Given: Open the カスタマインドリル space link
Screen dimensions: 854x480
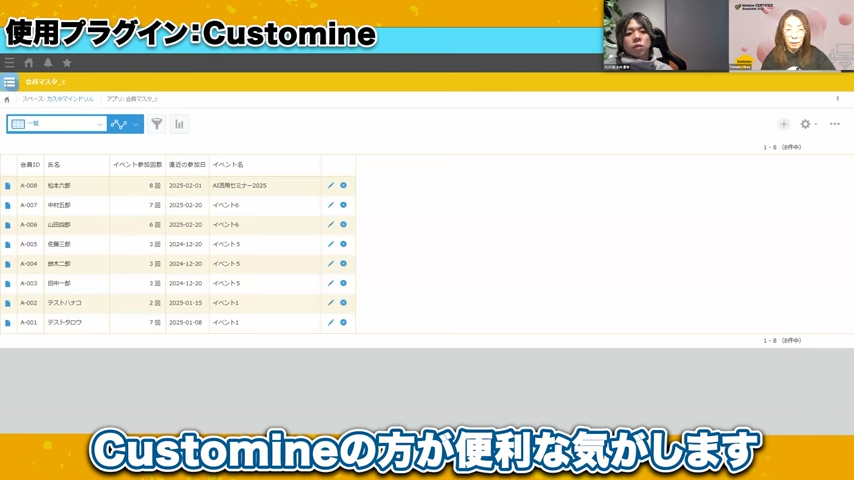Looking at the screenshot, I should (x=70, y=99).
